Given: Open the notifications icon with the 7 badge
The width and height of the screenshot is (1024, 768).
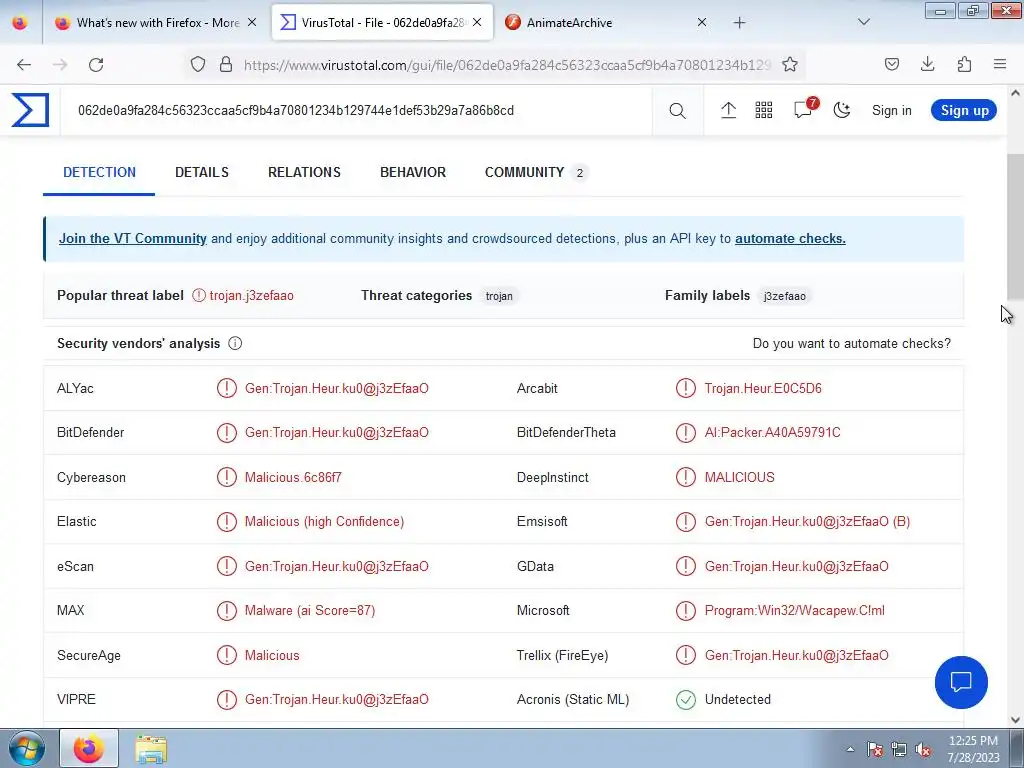Looking at the screenshot, I should click(x=804, y=108).
